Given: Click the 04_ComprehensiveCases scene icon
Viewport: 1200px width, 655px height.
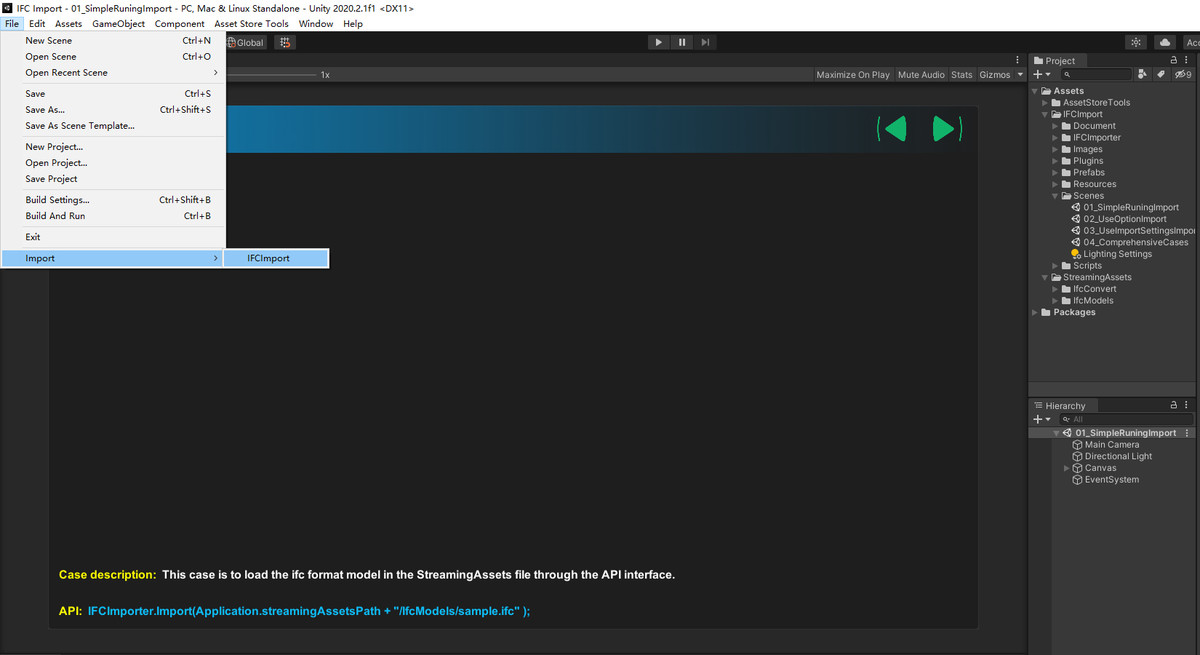Looking at the screenshot, I should pos(1075,243).
